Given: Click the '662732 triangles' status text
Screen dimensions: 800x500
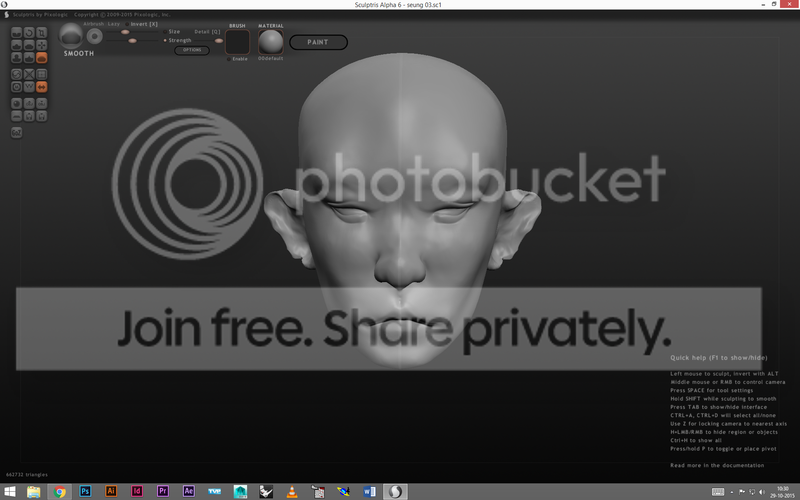Looking at the screenshot, I should pyautogui.click(x=27, y=474).
